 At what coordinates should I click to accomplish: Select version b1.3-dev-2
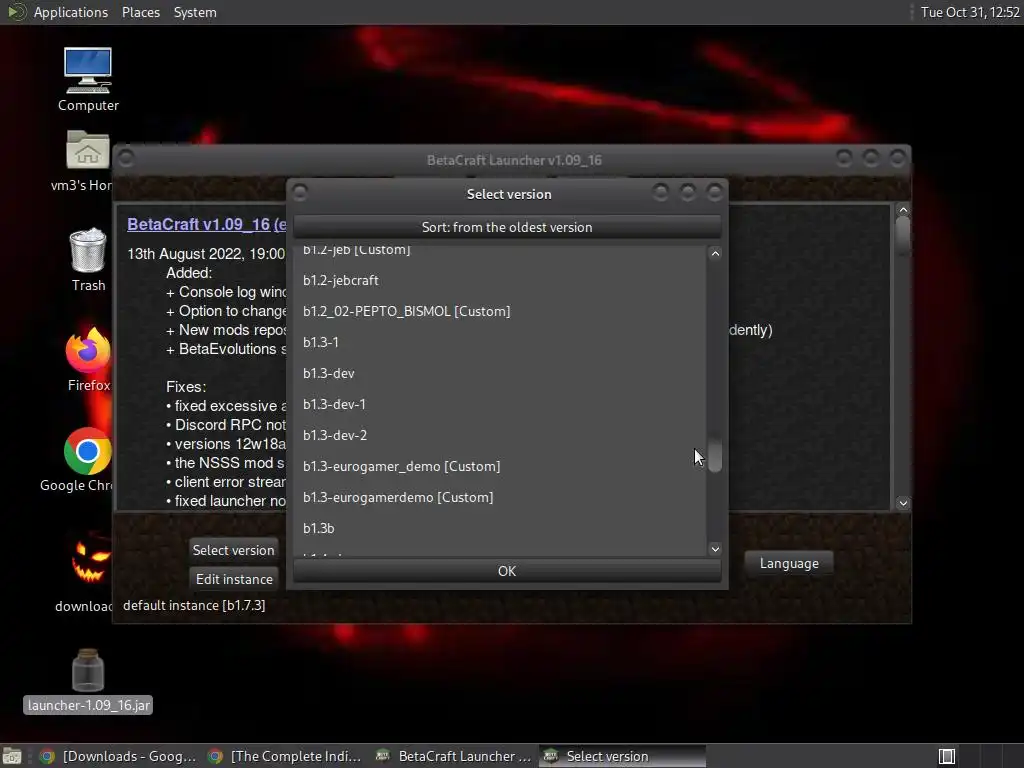click(500, 435)
